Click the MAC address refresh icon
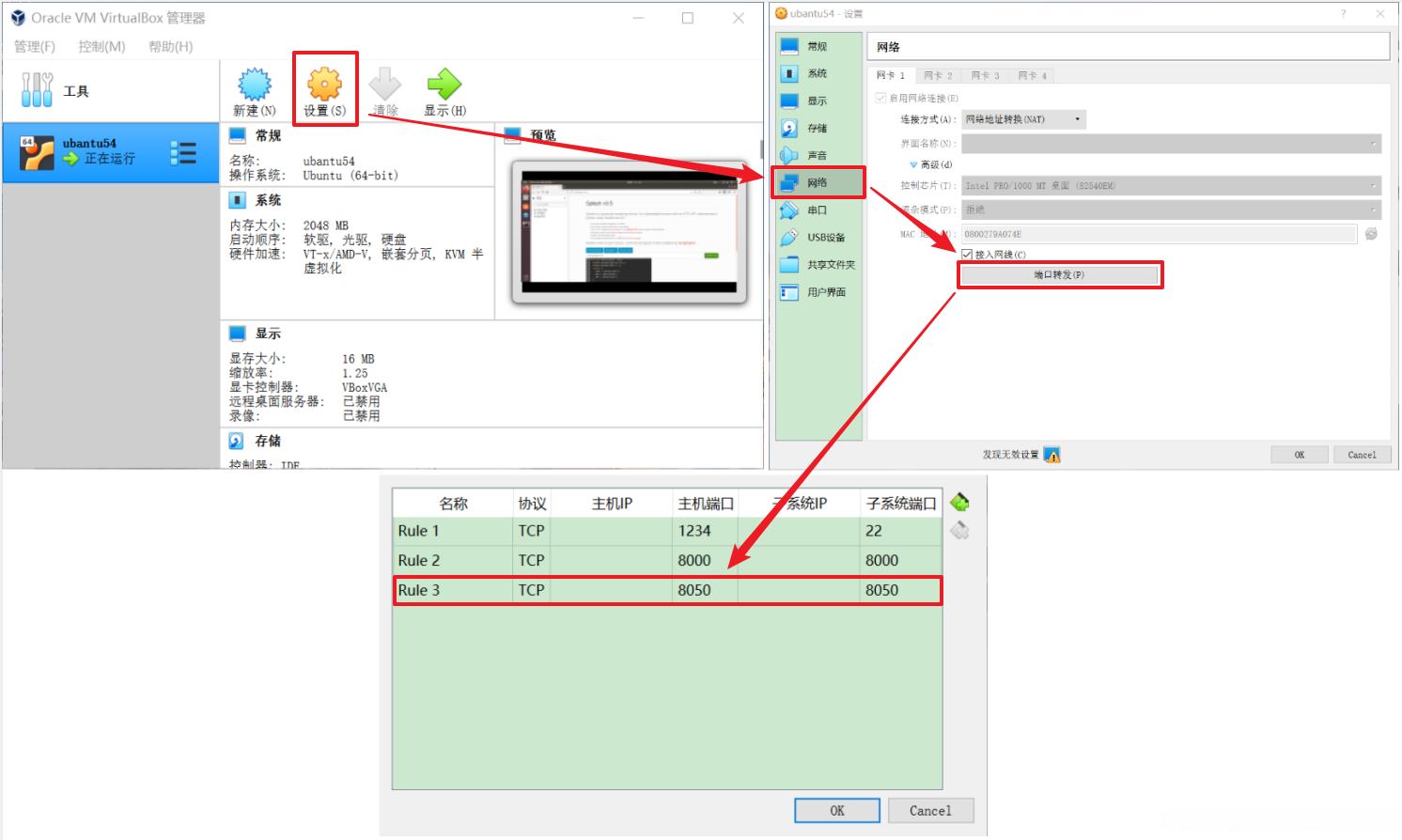The height and width of the screenshot is (840, 1402). [x=1371, y=234]
